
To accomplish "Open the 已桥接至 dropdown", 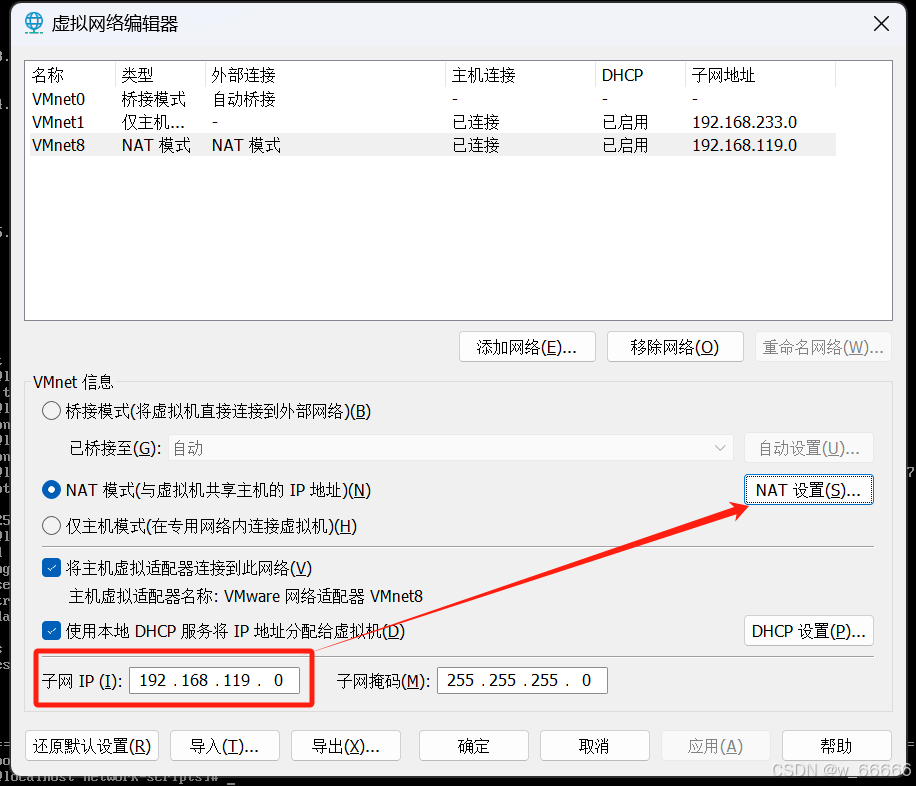I will [x=450, y=448].
